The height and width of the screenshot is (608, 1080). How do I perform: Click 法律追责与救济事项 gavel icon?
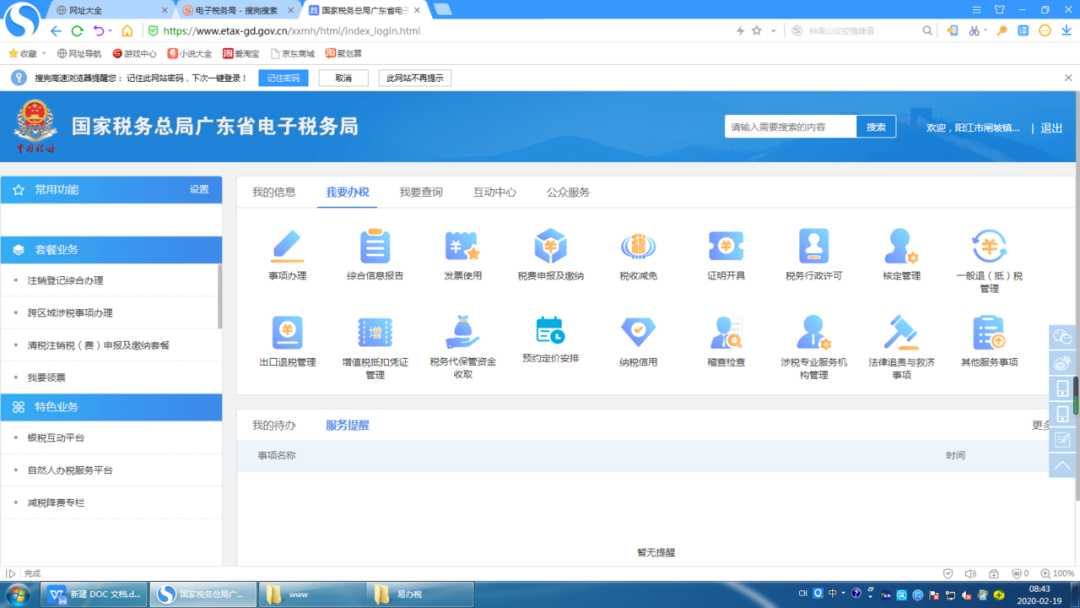(901, 333)
